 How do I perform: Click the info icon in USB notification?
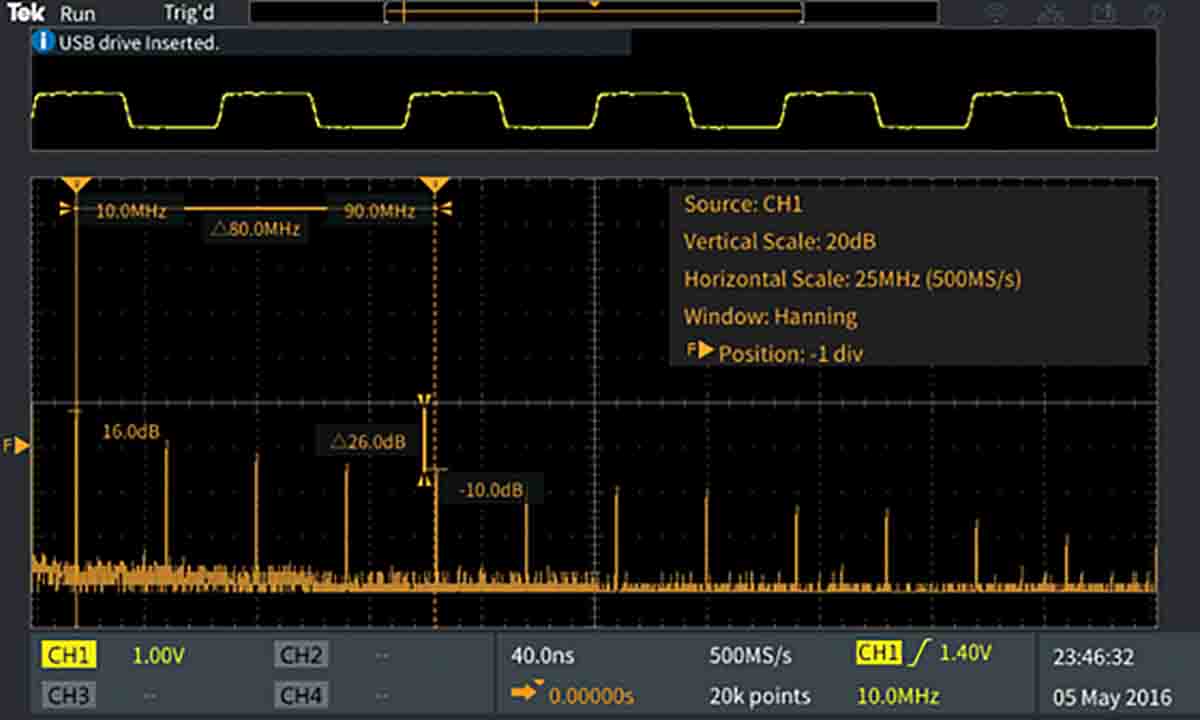point(43,43)
